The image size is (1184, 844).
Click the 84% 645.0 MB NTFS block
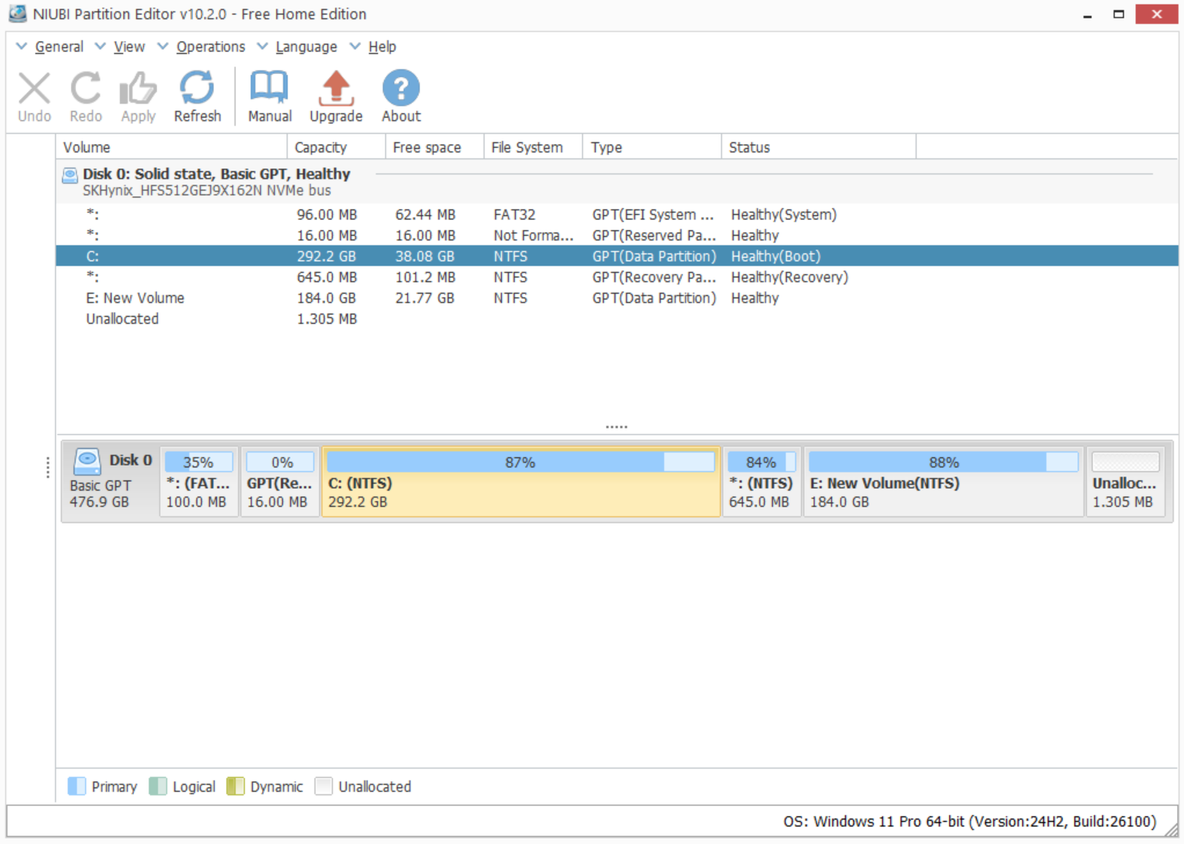[x=761, y=482]
